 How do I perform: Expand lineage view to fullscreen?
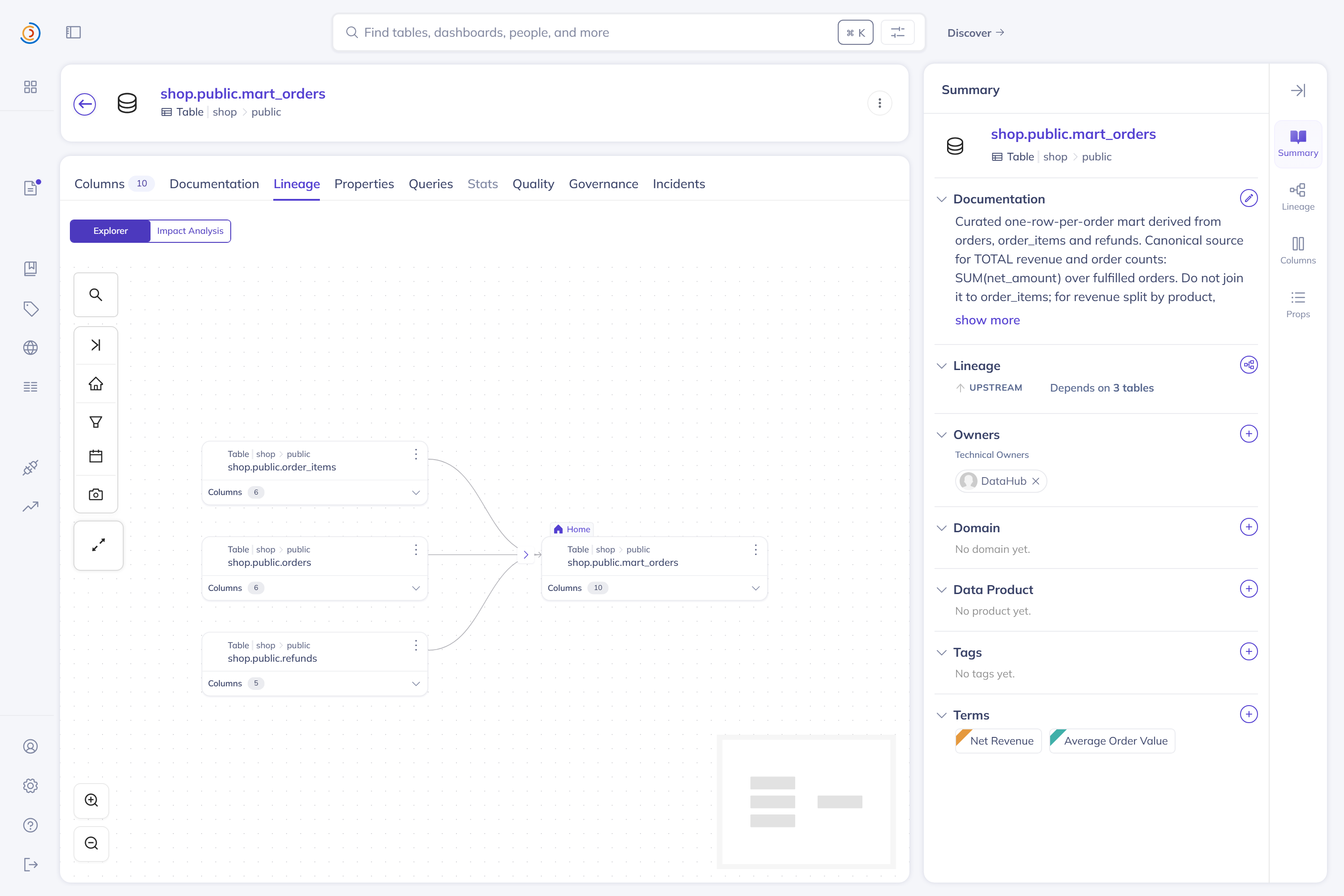click(98, 545)
